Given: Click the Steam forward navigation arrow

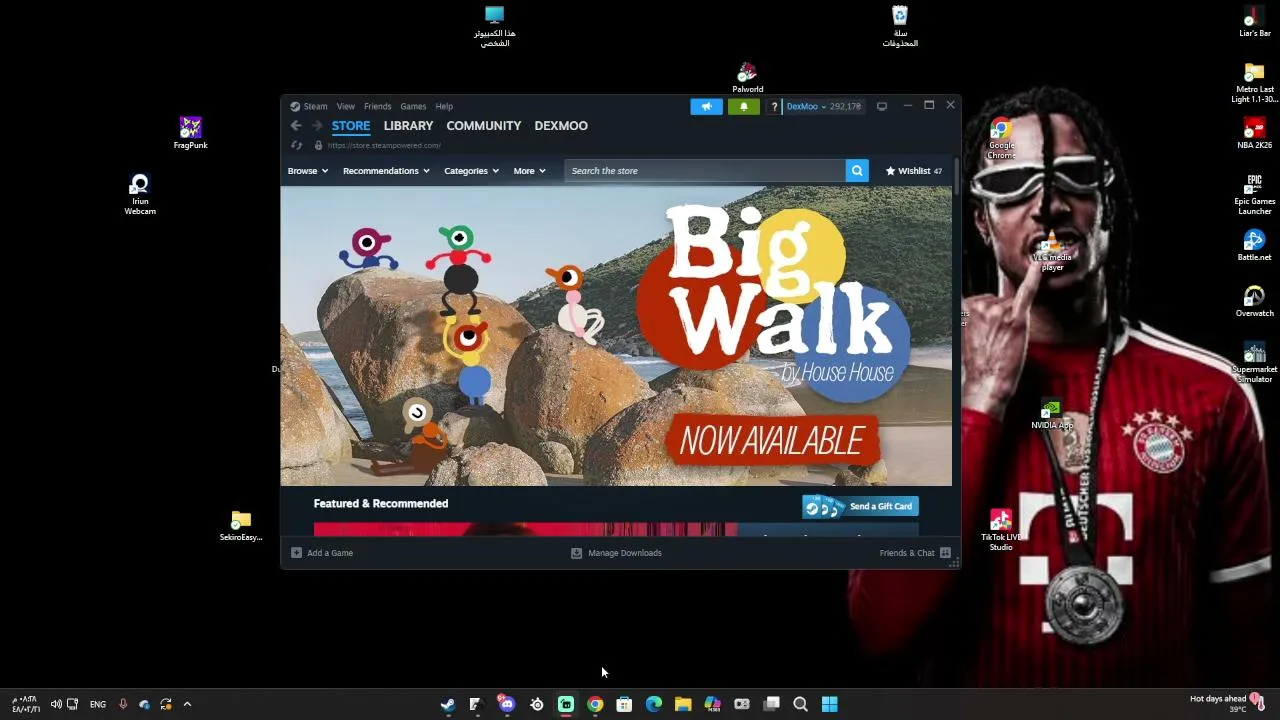Looking at the screenshot, I should pyautogui.click(x=317, y=126).
